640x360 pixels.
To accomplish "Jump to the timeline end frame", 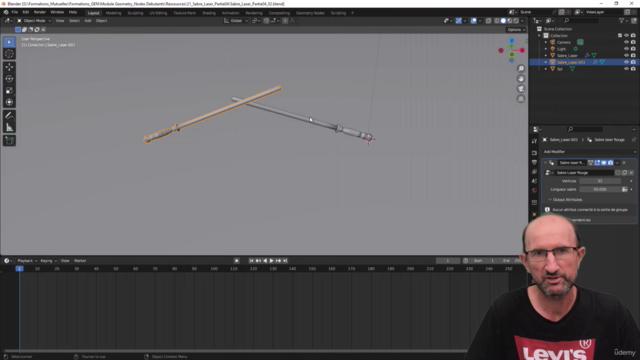I will (x=285, y=260).
